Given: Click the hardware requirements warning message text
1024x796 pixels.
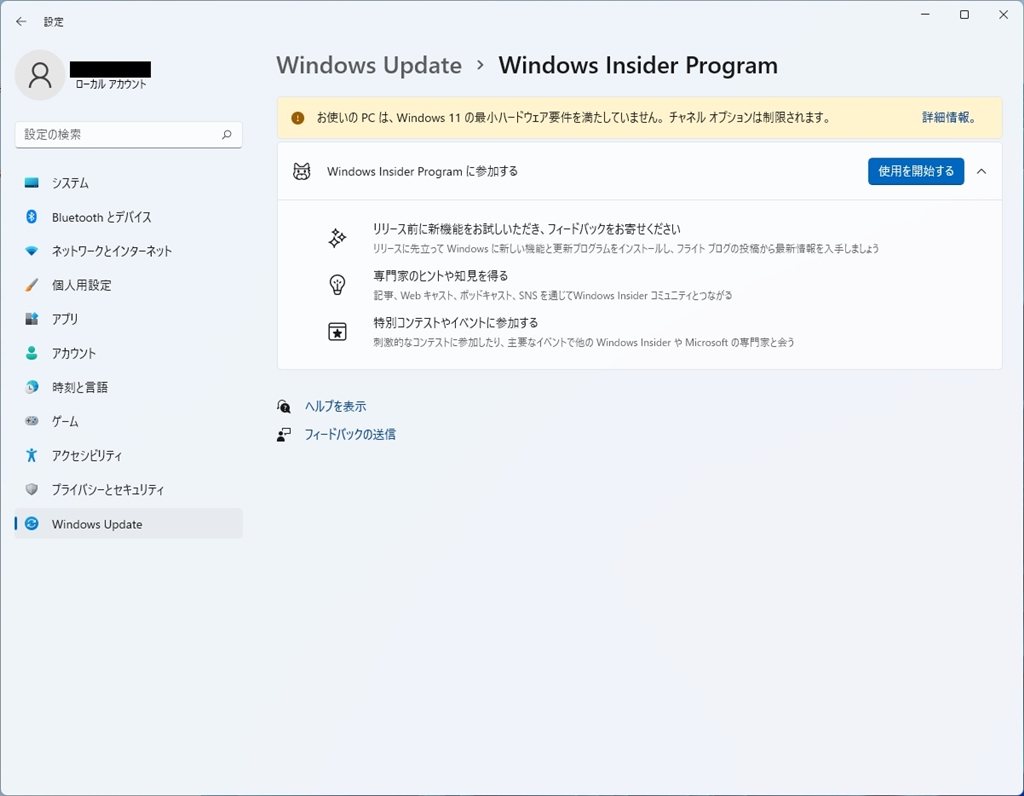Looking at the screenshot, I should (573, 118).
